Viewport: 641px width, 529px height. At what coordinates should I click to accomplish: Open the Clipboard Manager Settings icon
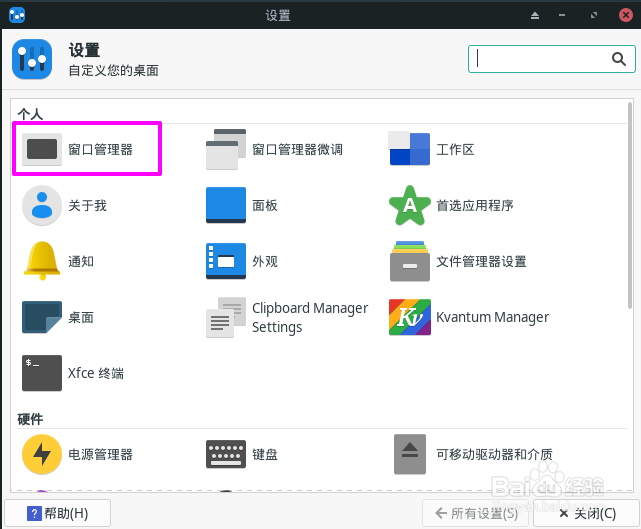pos(226,317)
